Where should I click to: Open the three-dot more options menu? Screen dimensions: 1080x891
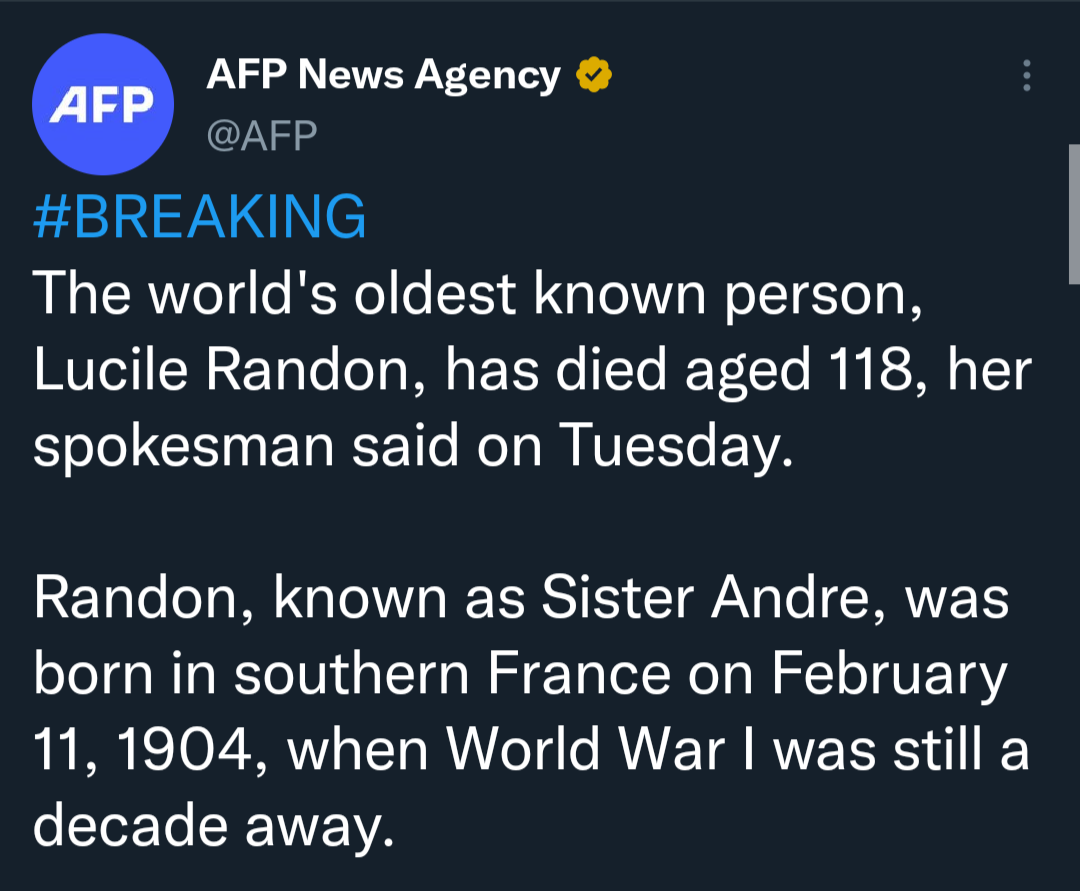[1026, 76]
